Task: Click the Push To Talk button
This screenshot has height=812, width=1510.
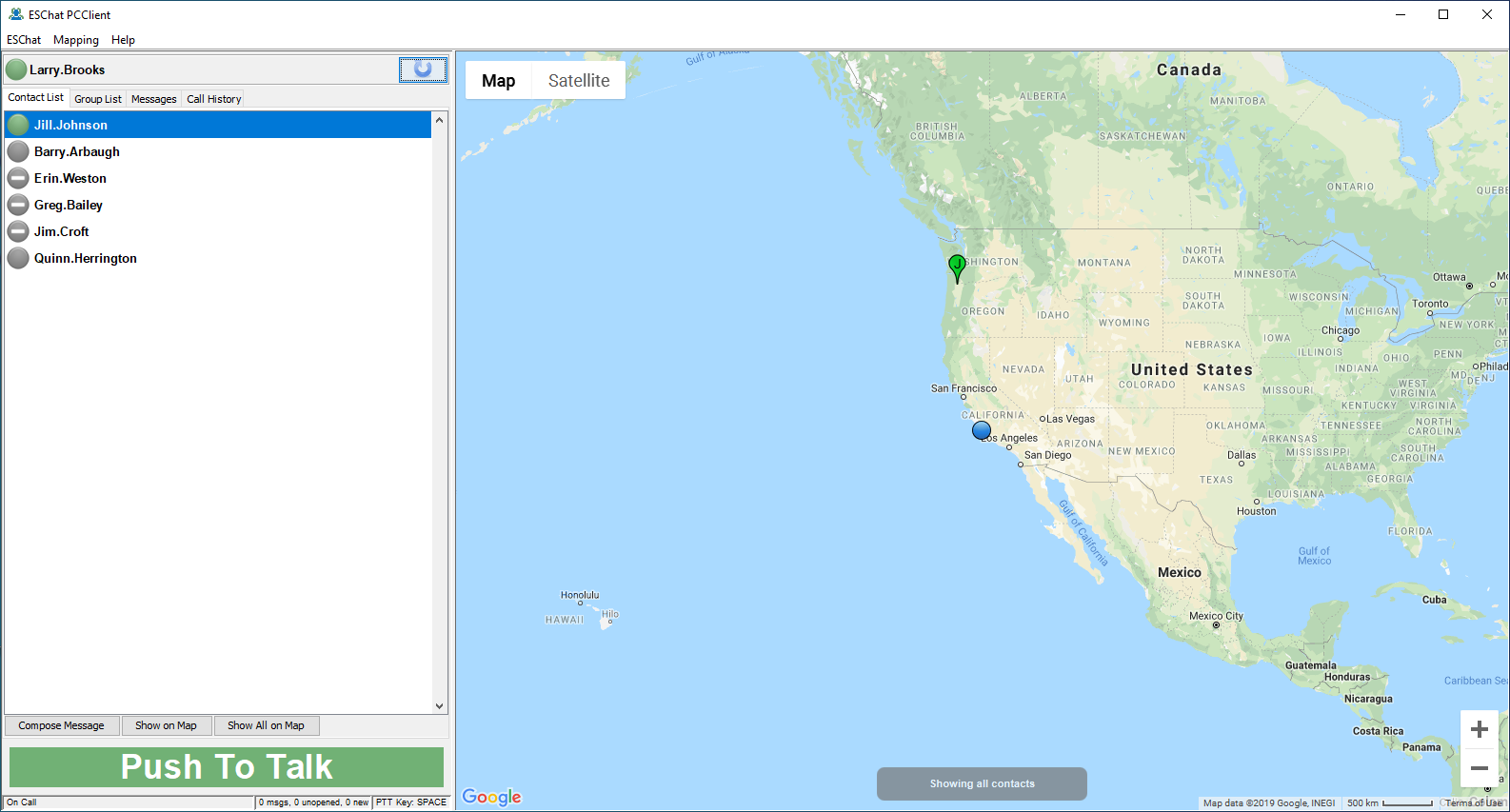Action: point(227,767)
